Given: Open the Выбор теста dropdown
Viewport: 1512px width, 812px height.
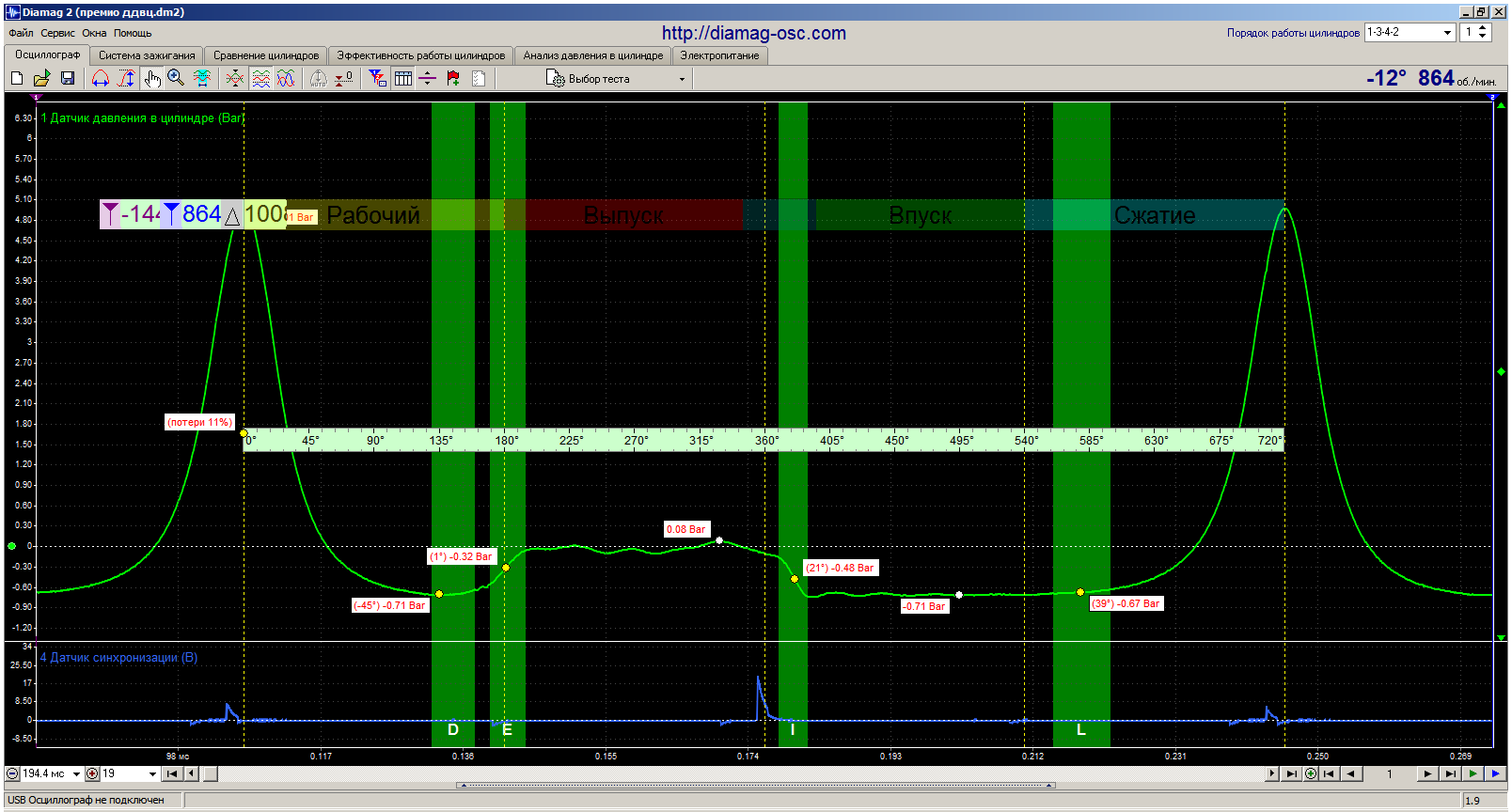Looking at the screenshot, I should tap(617, 79).
